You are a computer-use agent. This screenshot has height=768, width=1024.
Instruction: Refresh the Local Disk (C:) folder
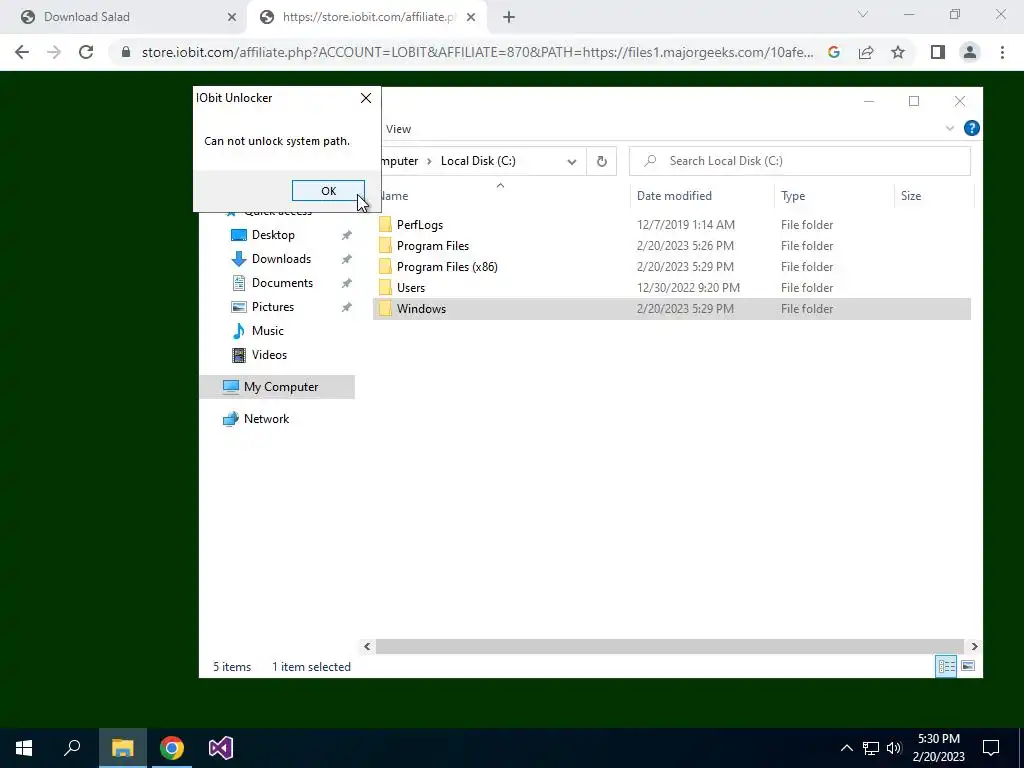tap(601, 161)
